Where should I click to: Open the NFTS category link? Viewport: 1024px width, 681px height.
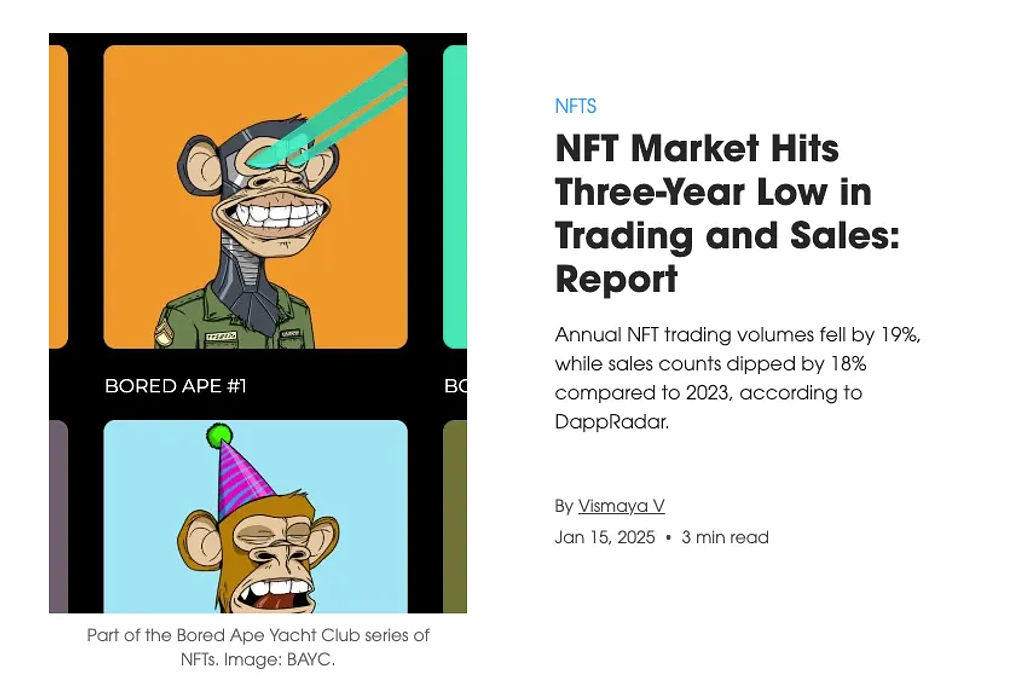point(575,106)
